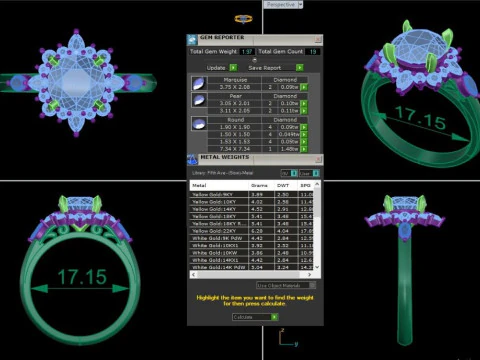The width and height of the screenshot is (480, 360).
Task: Click green arrow for Round 1.50 X 1.50 row
Action: 304,134
